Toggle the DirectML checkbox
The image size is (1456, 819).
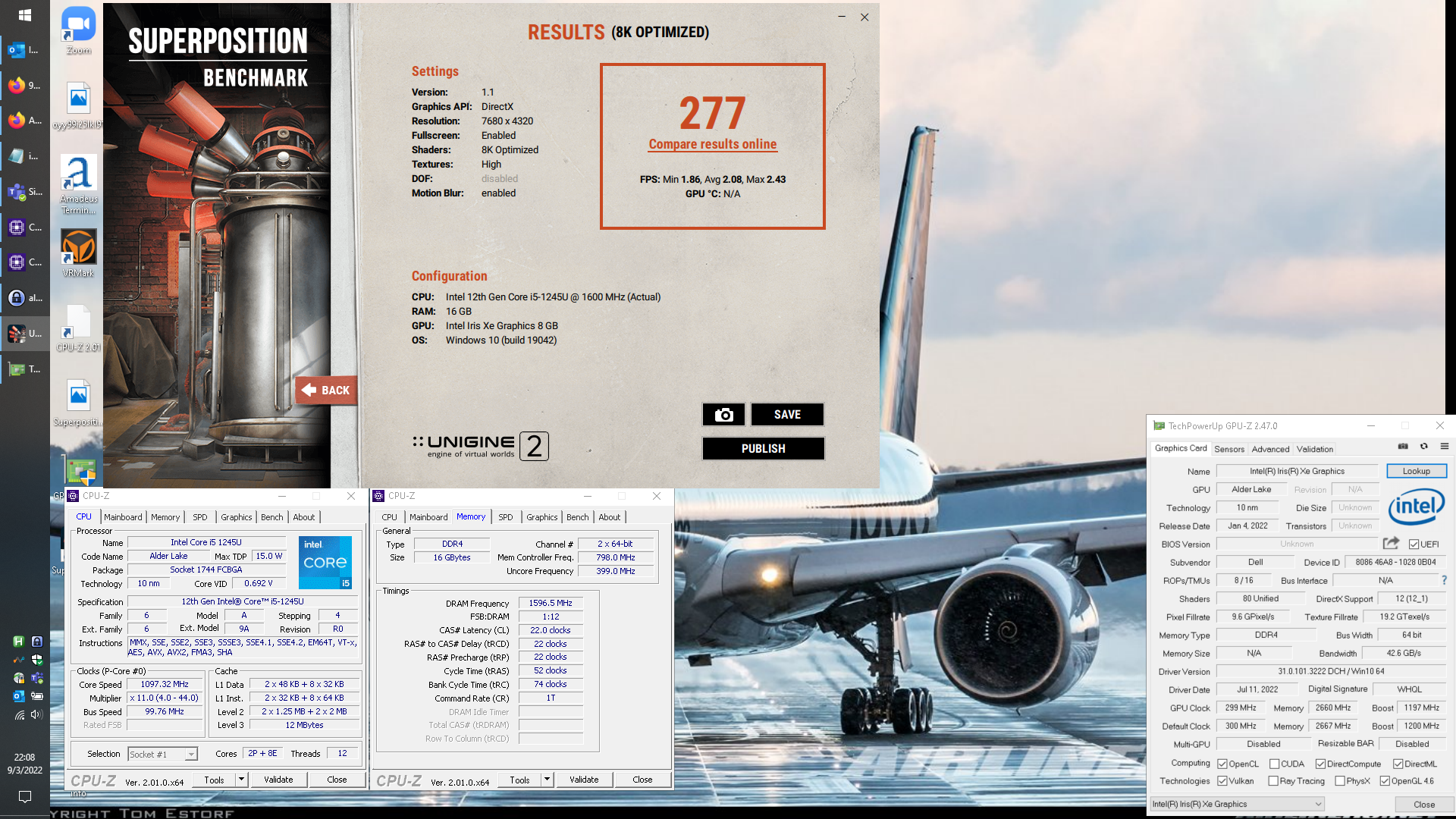[1398, 764]
